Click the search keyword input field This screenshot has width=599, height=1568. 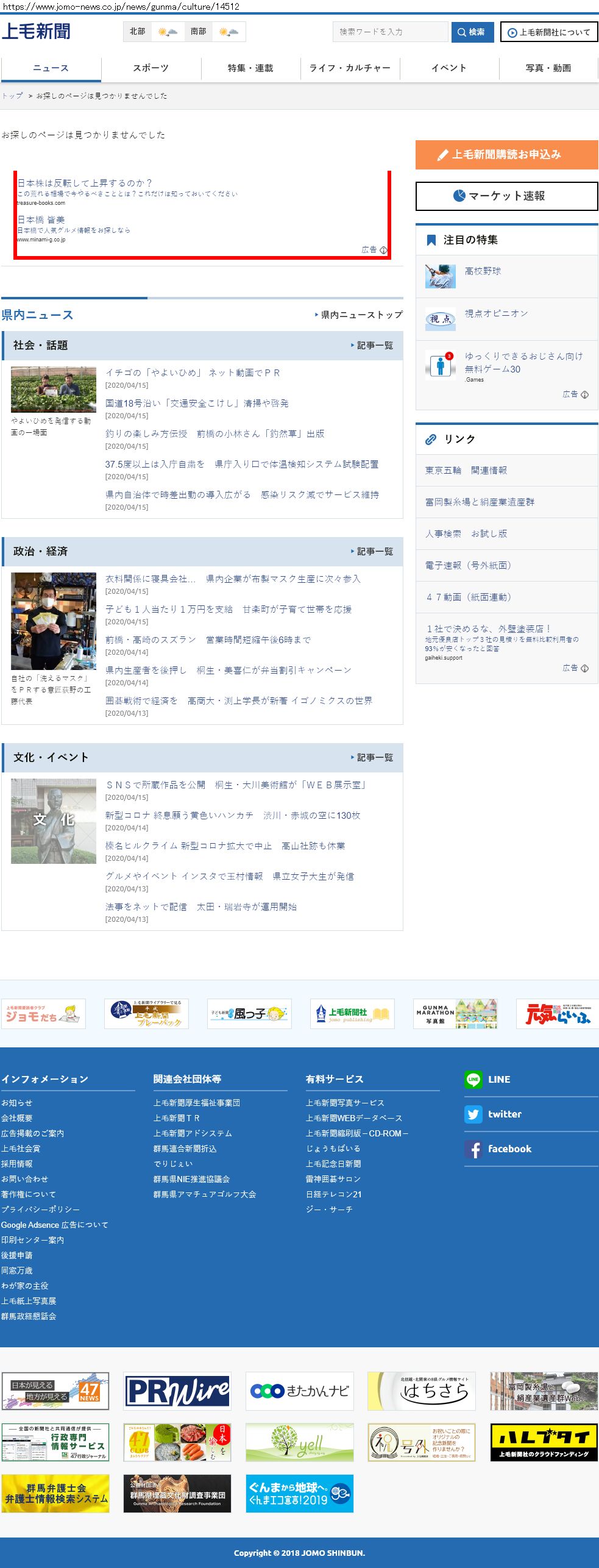click(390, 32)
